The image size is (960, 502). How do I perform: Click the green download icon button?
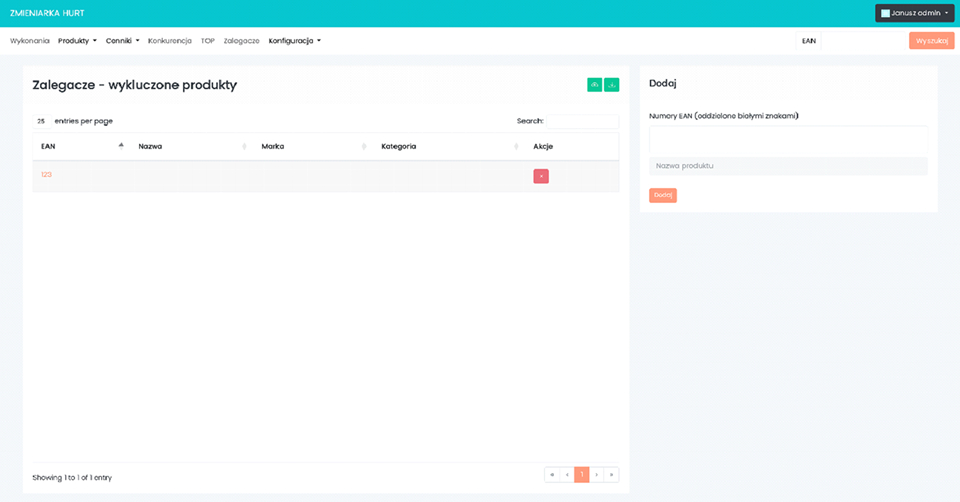coord(612,85)
